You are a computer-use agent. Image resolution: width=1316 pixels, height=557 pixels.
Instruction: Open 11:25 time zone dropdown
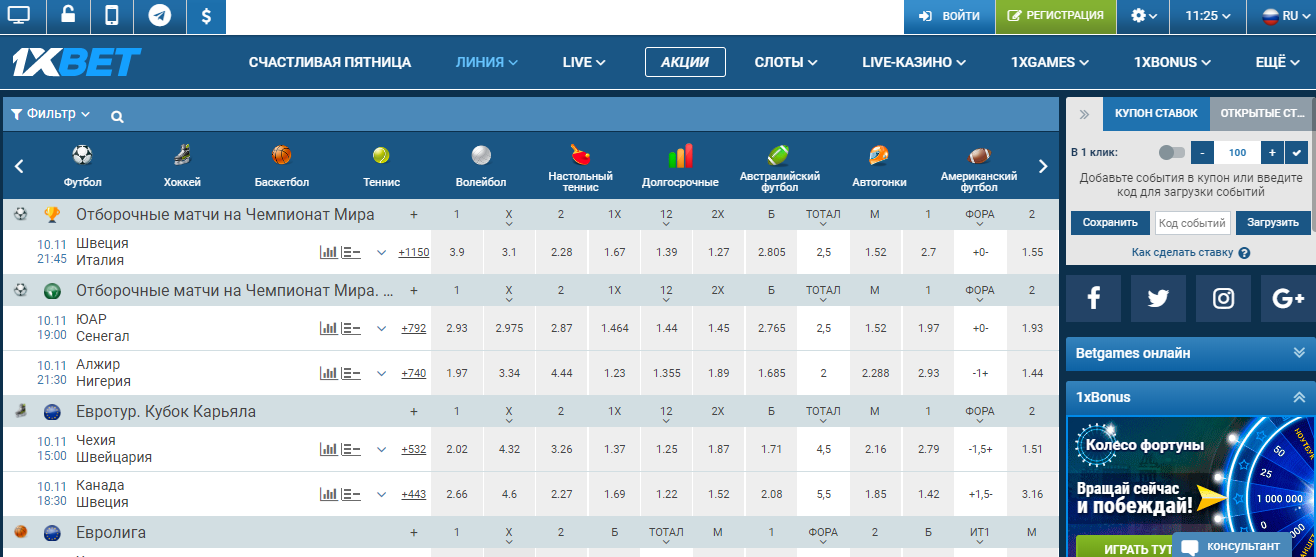coord(1209,16)
